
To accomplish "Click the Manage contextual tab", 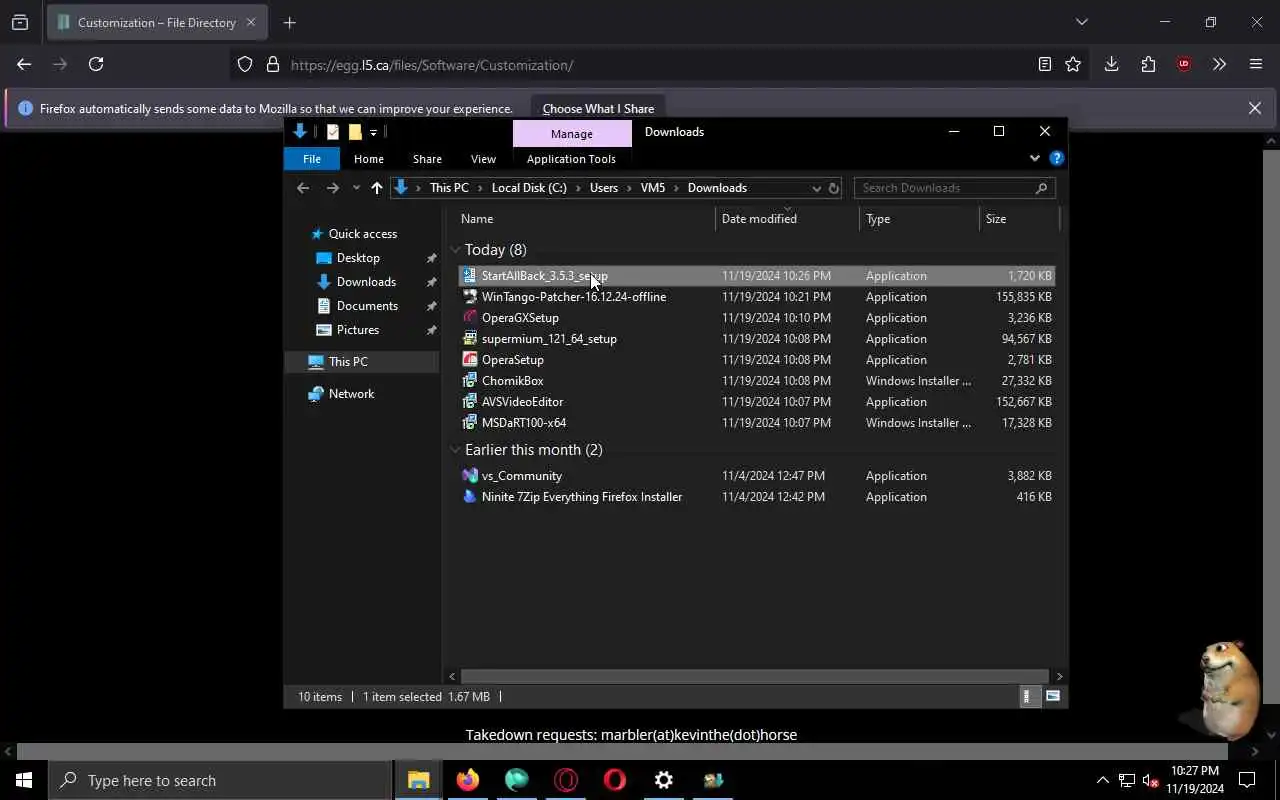I will 572,133.
